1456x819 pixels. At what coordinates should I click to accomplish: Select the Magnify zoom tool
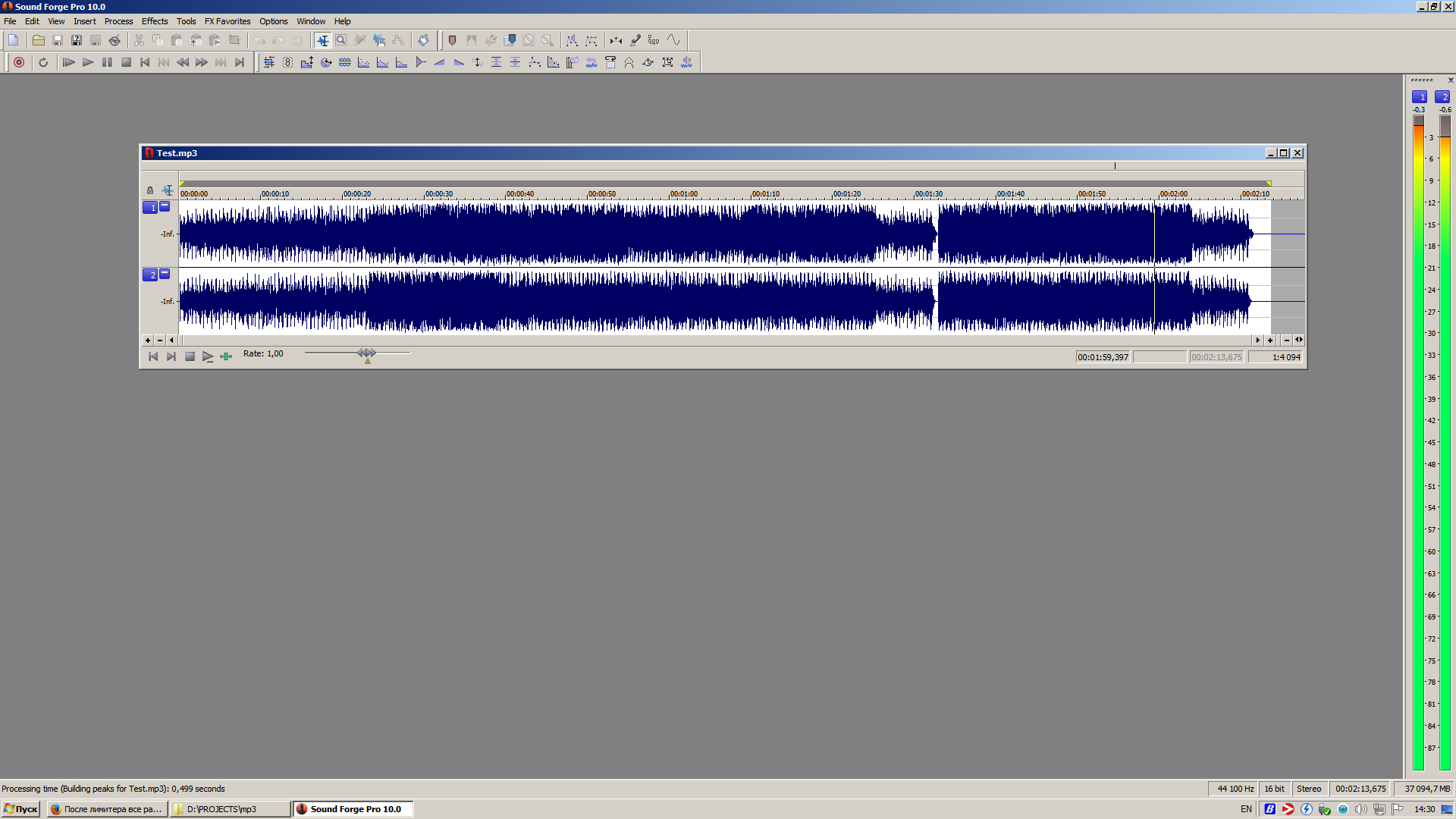click(x=341, y=40)
